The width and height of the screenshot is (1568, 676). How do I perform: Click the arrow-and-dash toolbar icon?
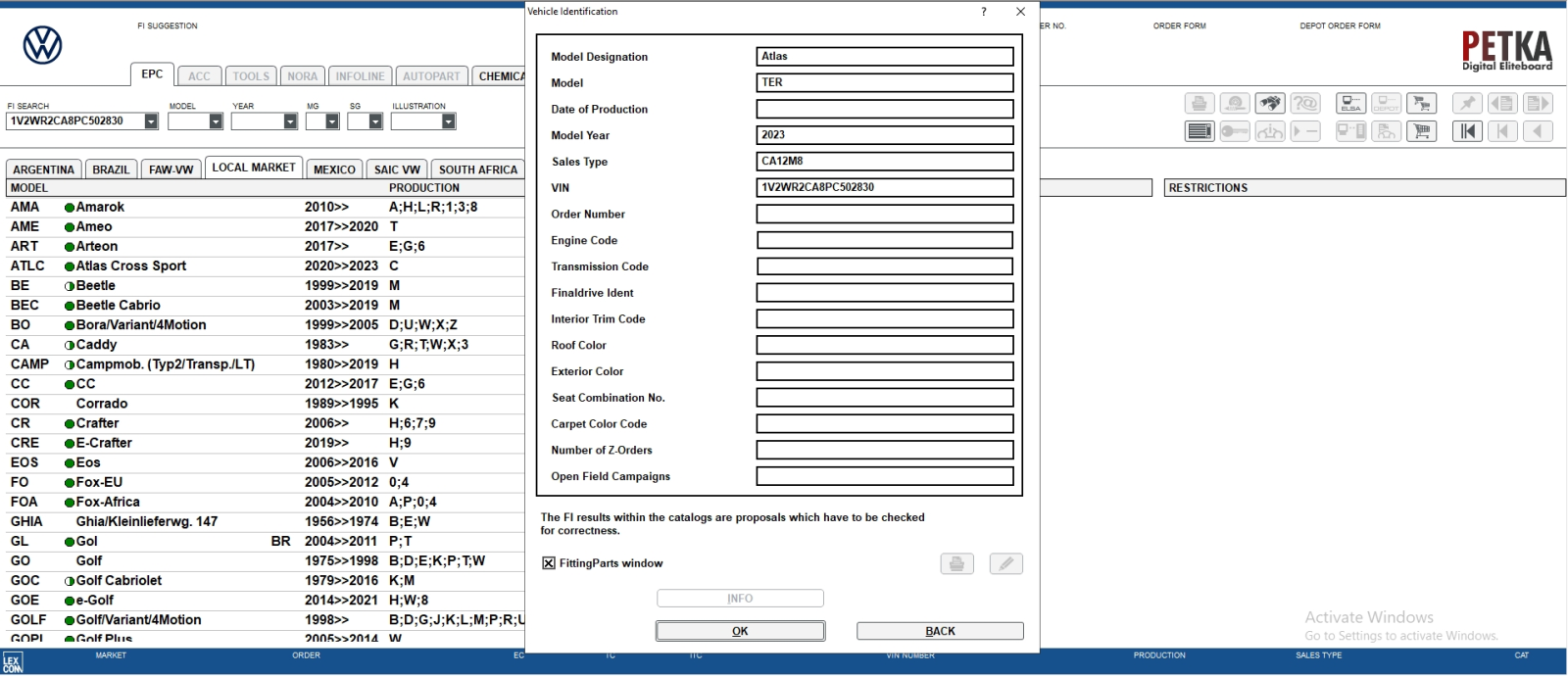1305,130
